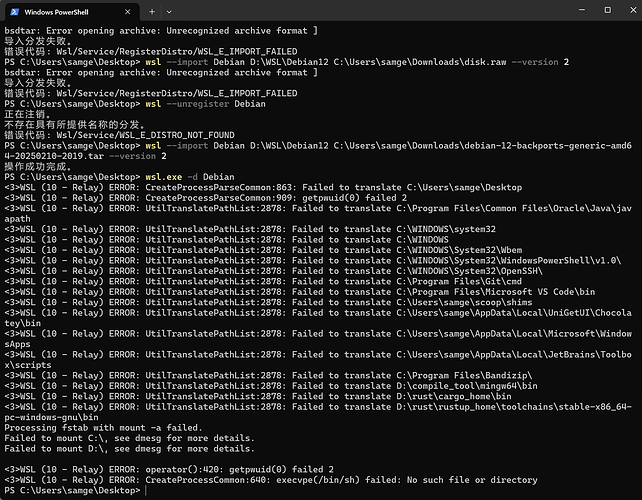Click the error line for System32\OpenSSH
The image size is (642, 500).
pos(274,271)
